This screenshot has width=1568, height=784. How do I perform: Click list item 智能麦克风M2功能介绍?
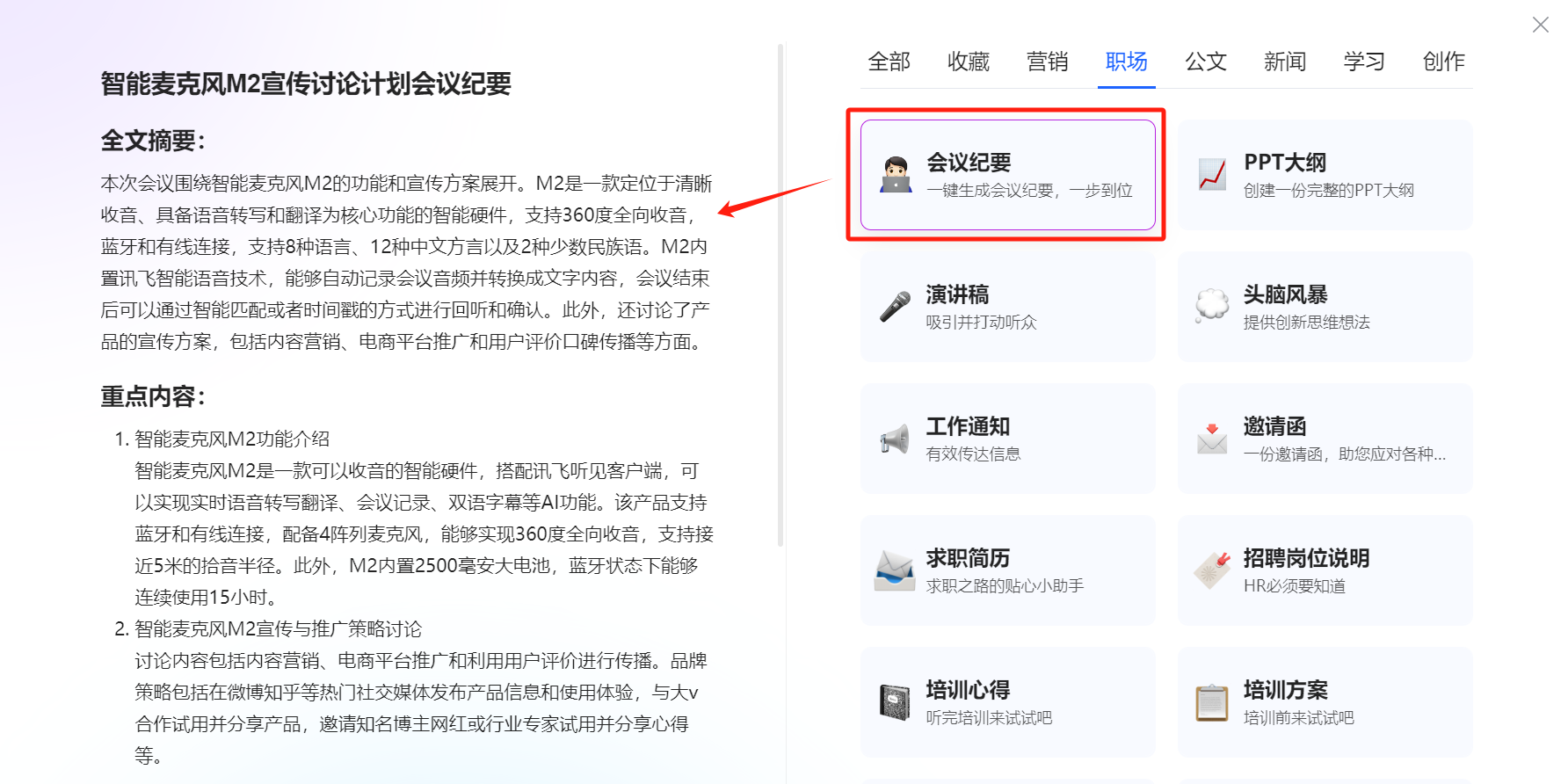tap(232, 439)
